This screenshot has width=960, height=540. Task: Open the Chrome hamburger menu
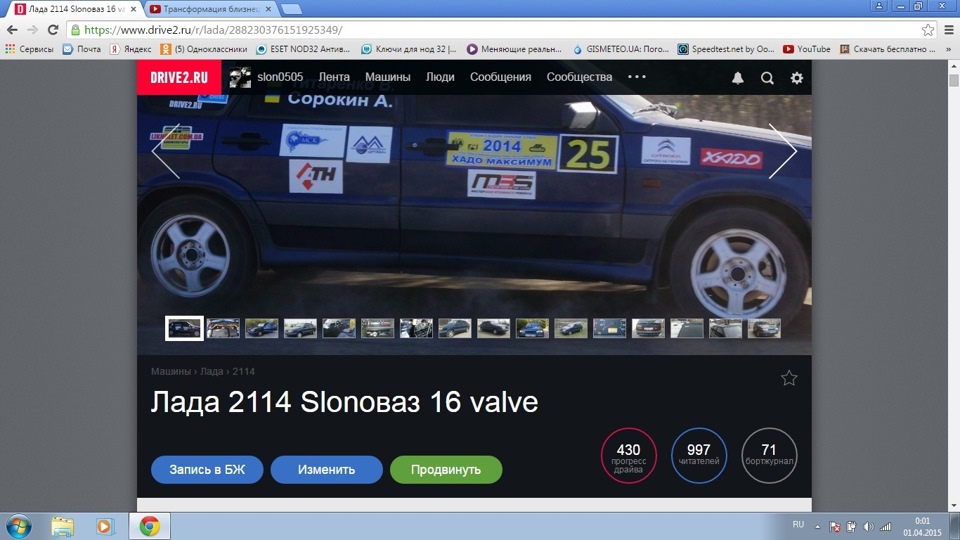pyautogui.click(x=949, y=29)
